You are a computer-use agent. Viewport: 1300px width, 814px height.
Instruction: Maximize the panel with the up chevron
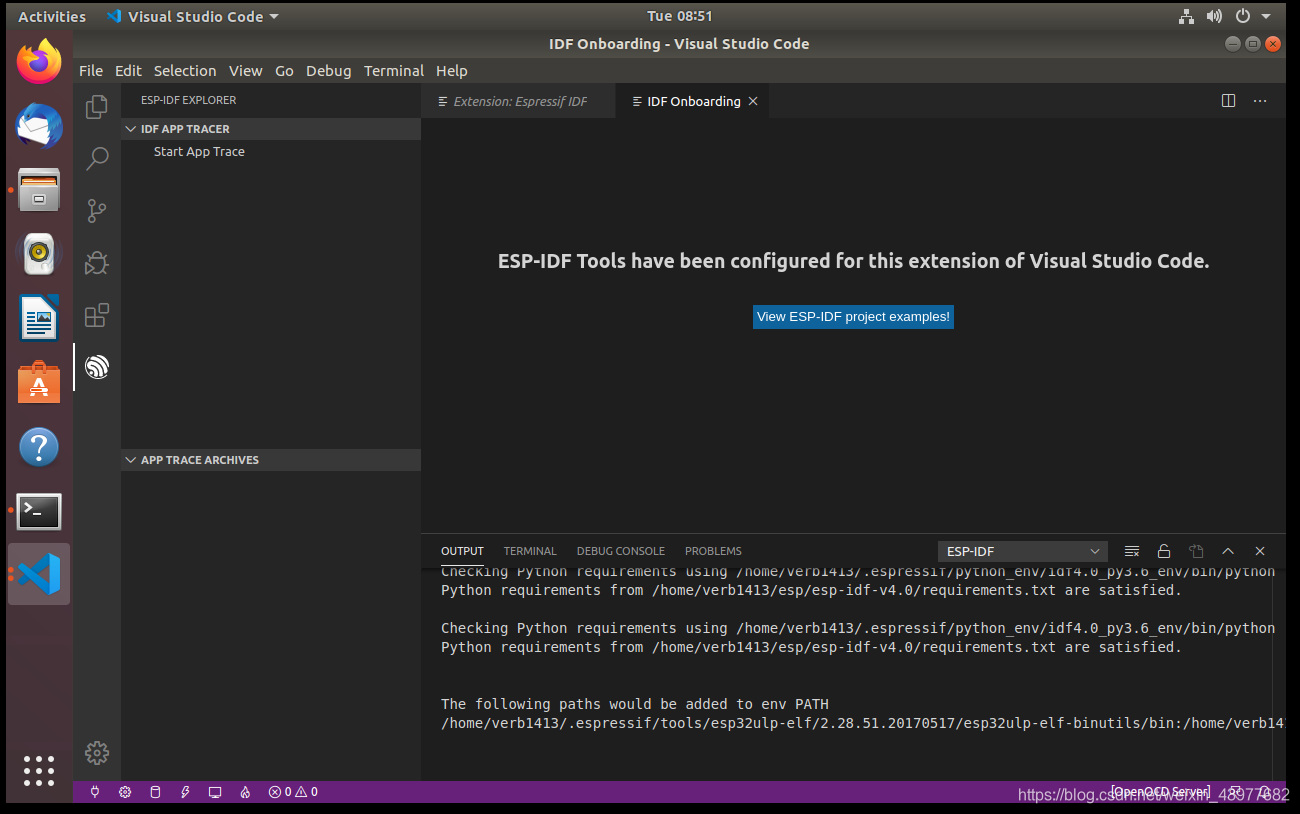coord(1228,551)
